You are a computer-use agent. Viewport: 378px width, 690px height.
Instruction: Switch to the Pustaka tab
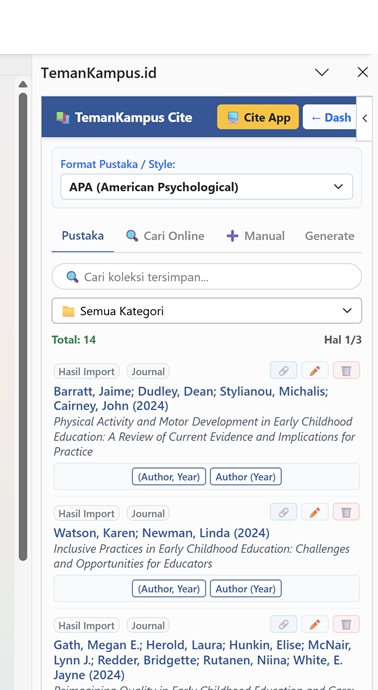(x=83, y=235)
